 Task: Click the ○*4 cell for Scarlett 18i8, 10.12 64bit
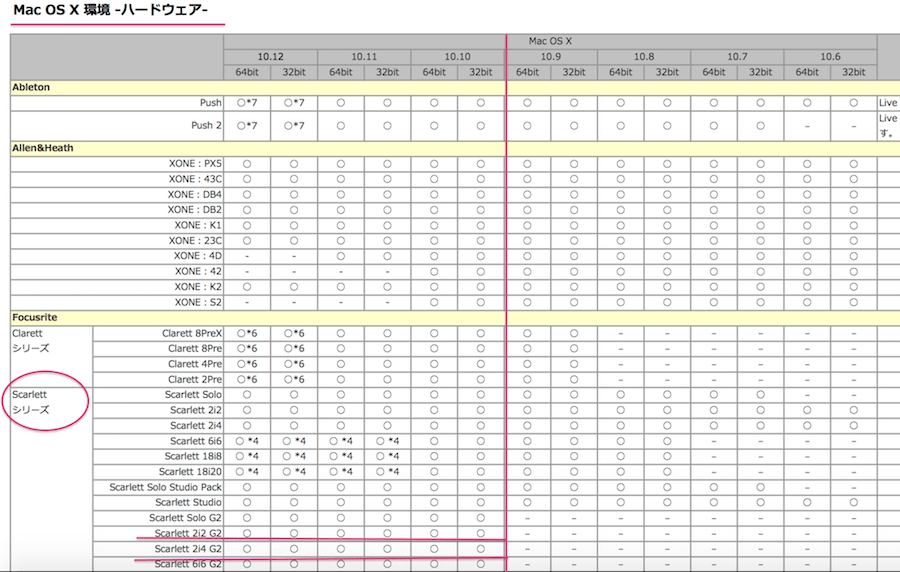(x=247, y=457)
